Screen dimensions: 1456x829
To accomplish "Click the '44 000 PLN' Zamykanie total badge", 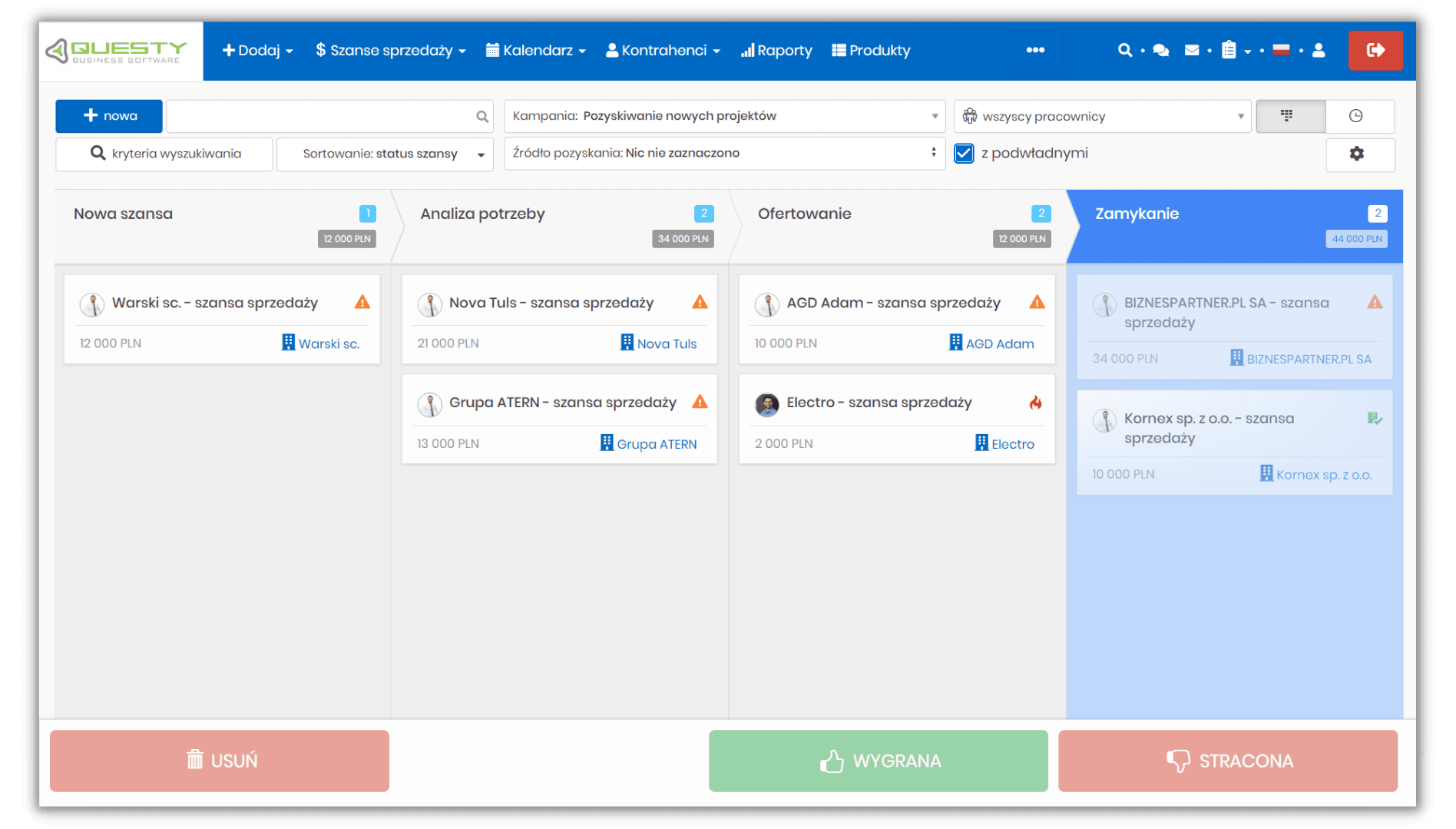I will pos(1357,239).
